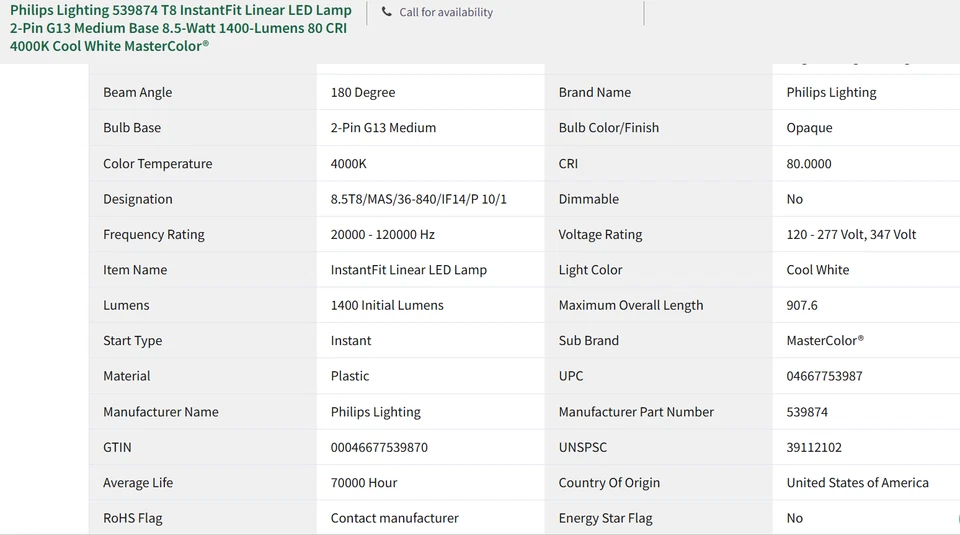The image size is (960, 535).
Task: Select the Contact manufacturer value
Action: tap(394, 518)
